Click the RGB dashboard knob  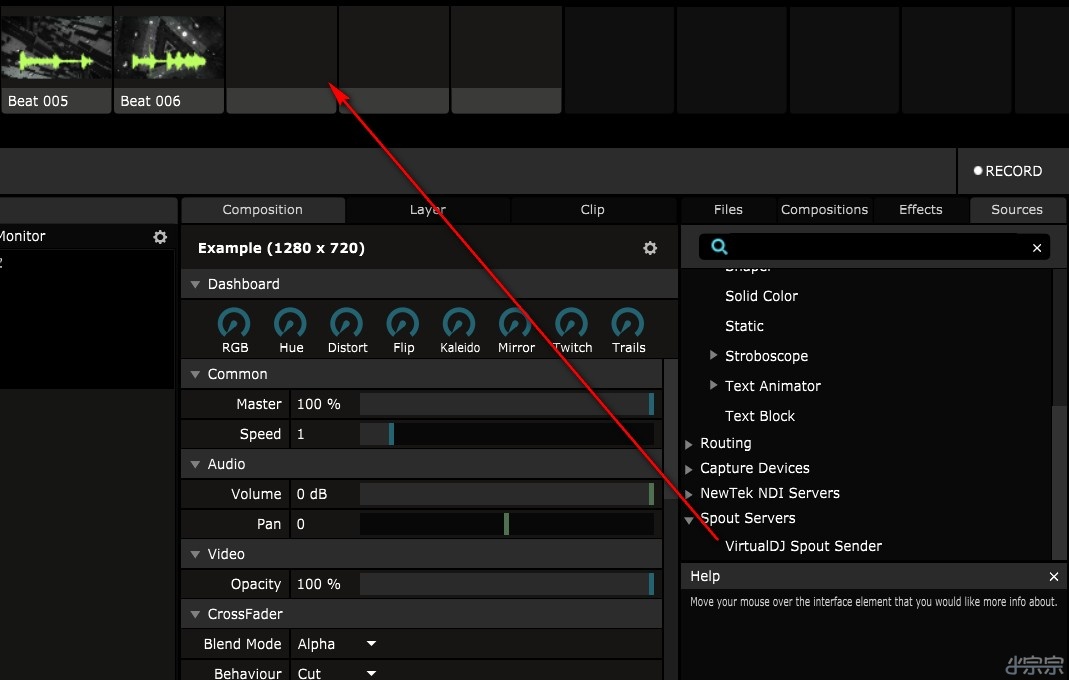click(234, 323)
